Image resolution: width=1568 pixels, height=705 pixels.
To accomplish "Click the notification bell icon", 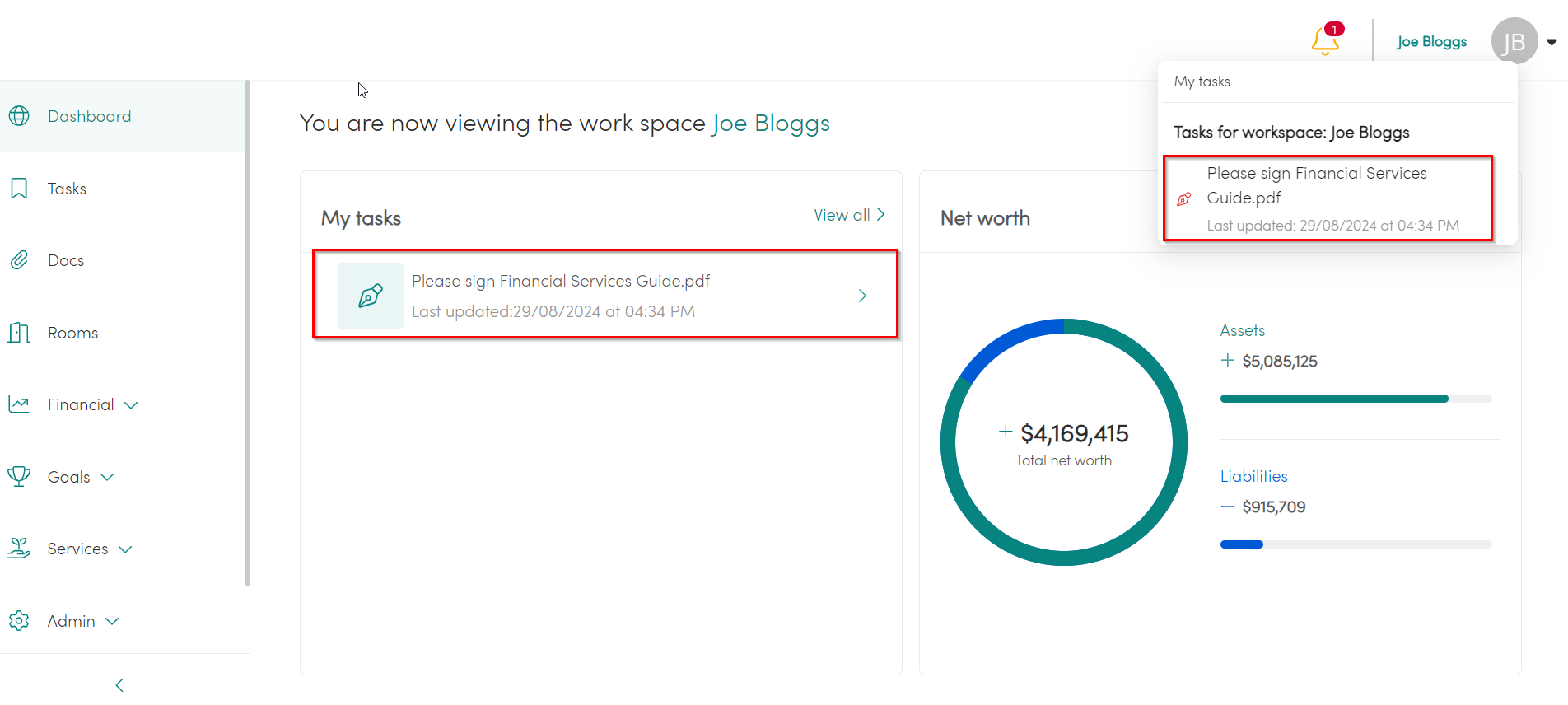I will 1325,40.
